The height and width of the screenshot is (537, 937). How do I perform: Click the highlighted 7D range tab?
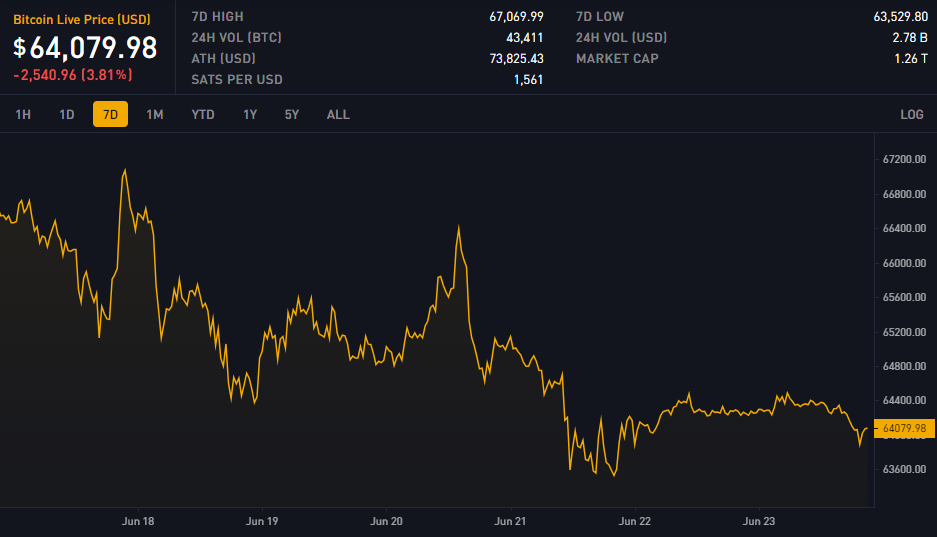(x=110, y=115)
